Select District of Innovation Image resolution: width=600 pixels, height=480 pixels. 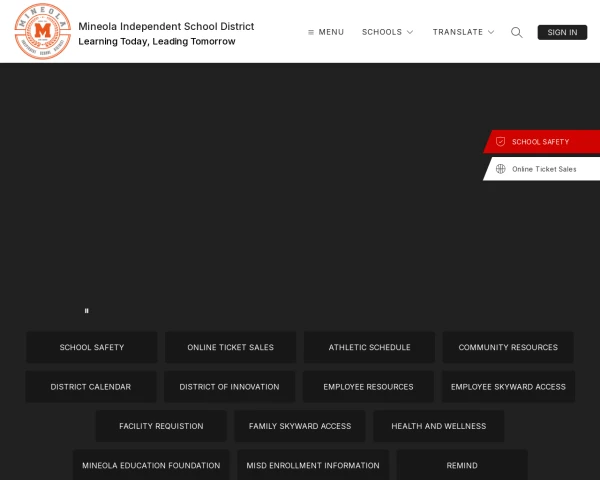pos(230,387)
